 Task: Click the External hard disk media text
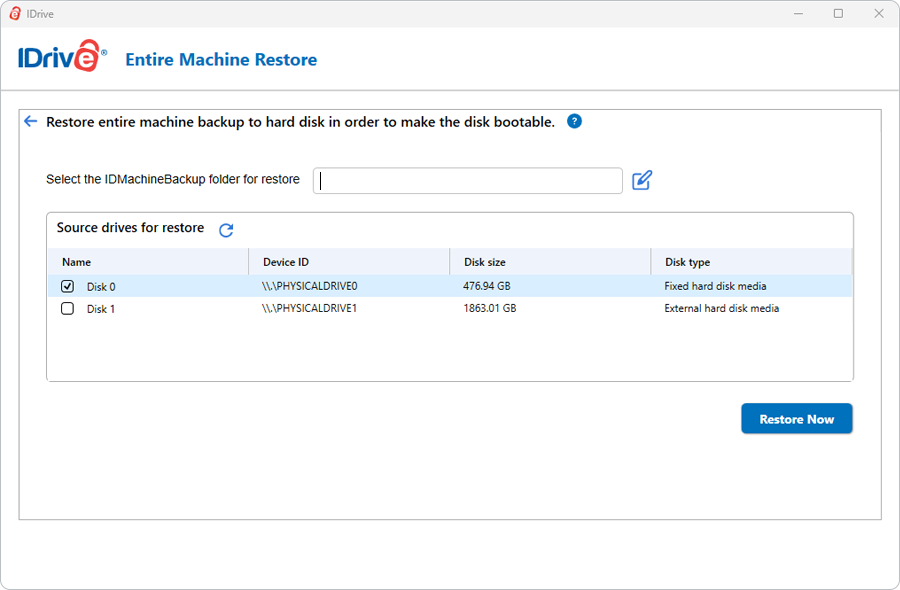tap(721, 308)
